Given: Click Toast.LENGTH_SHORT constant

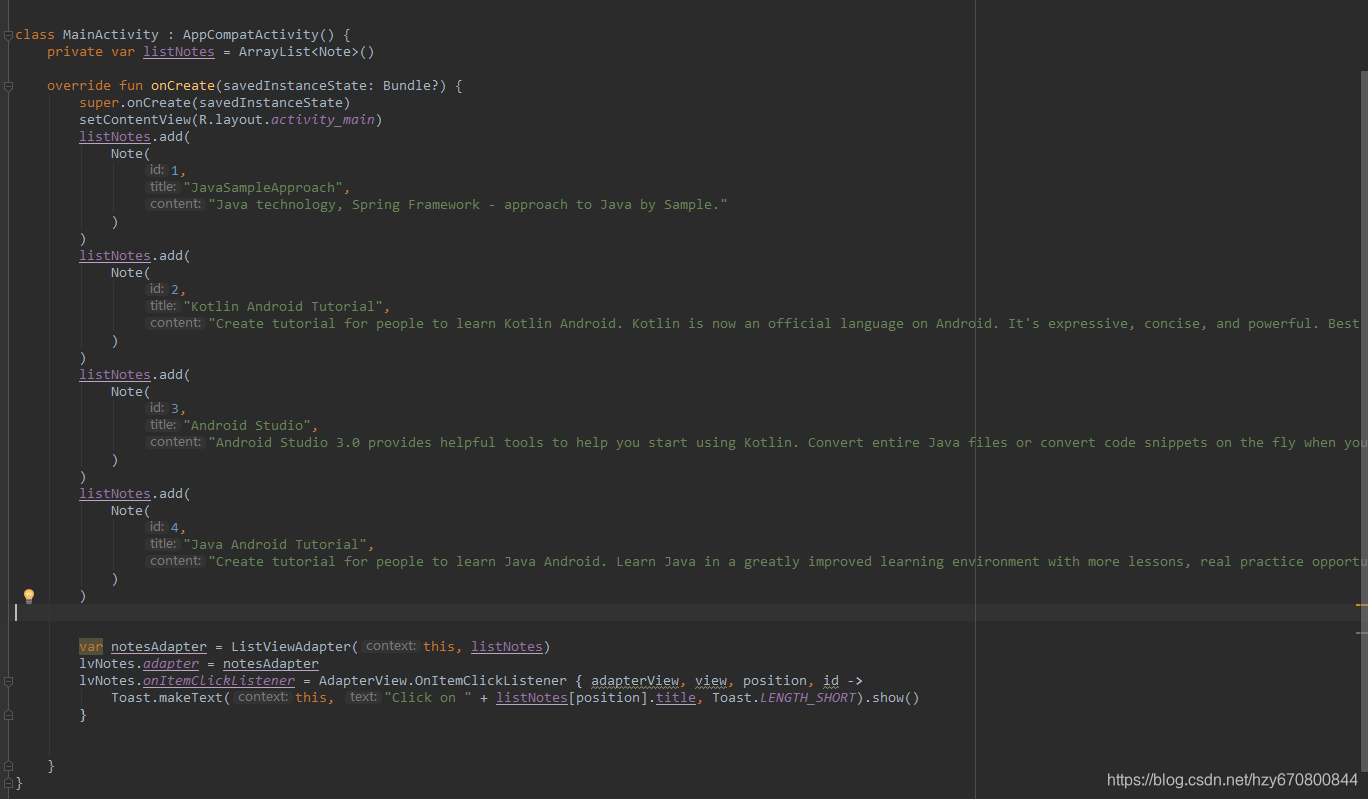Looking at the screenshot, I should 784,698.
